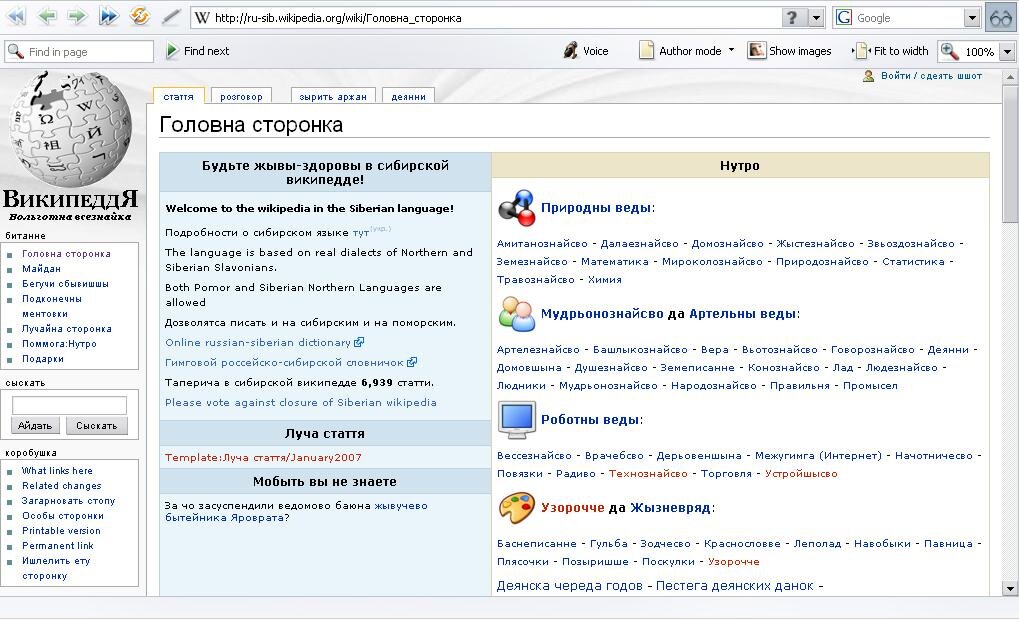Open the деянни tab
This screenshot has width=1019, height=620.
click(408, 96)
